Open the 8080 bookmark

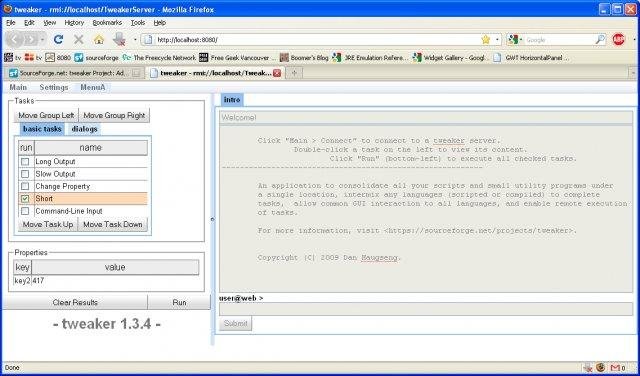point(58,58)
